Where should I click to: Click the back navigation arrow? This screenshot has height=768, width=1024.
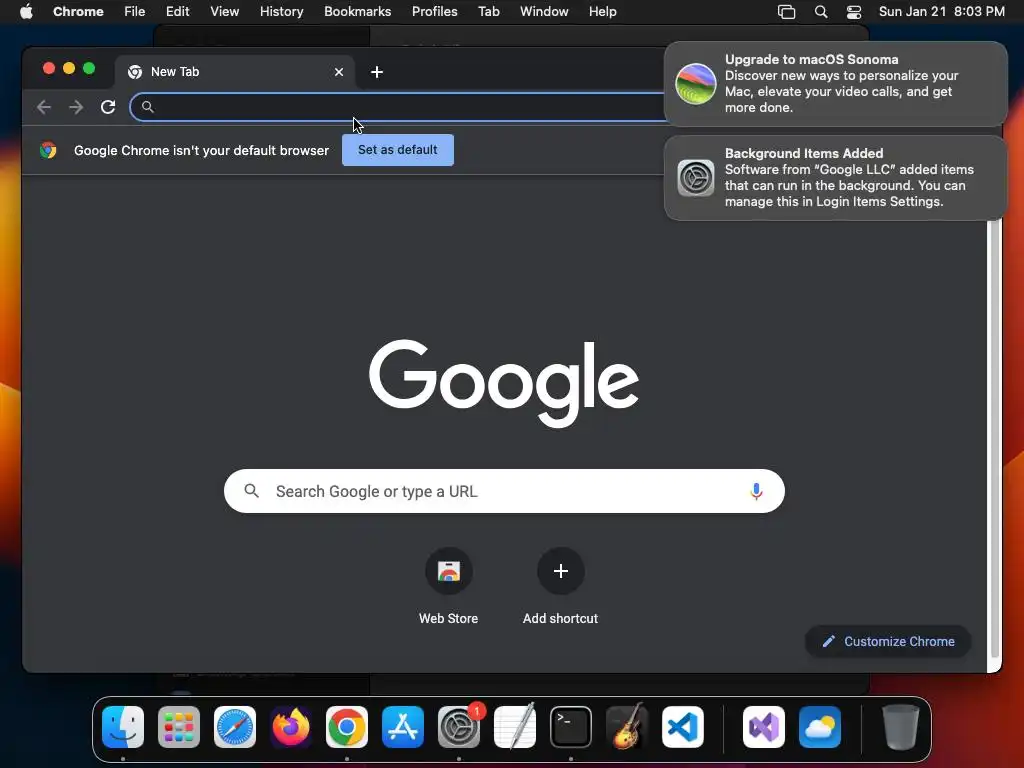coord(44,107)
